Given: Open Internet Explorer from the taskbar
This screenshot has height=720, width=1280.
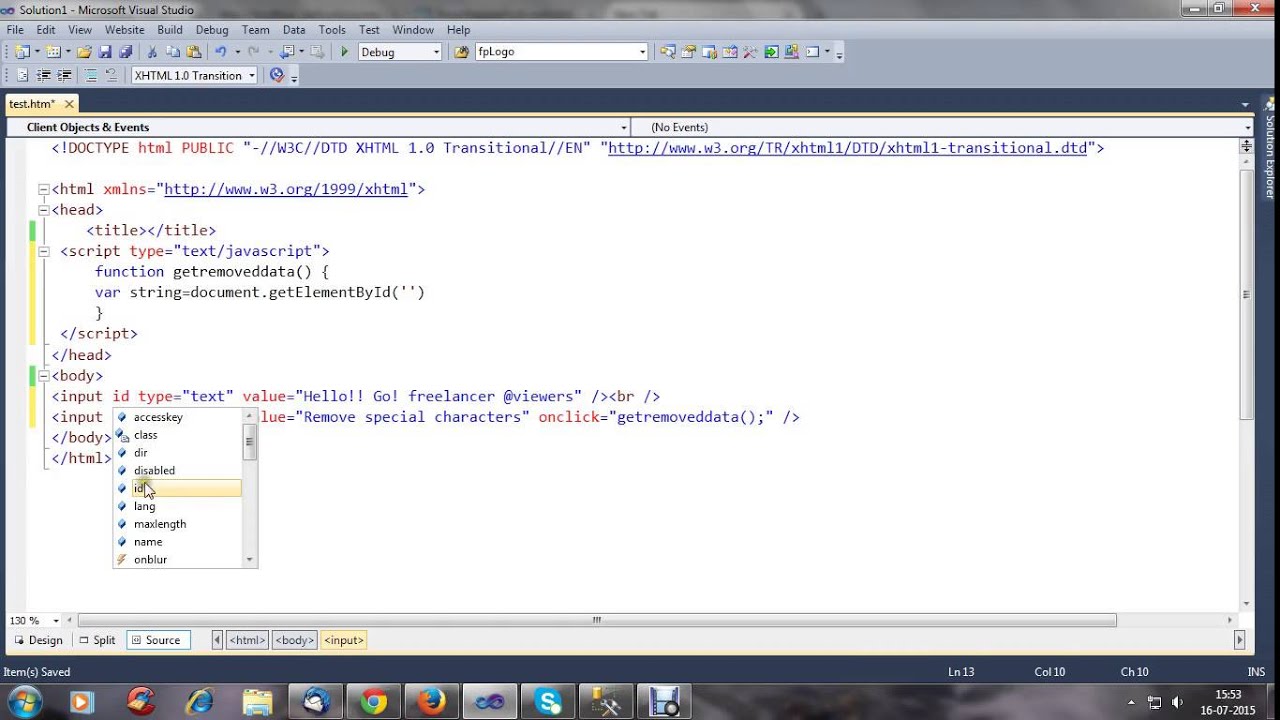Looking at the screenshot, I should tap(200, 702).
